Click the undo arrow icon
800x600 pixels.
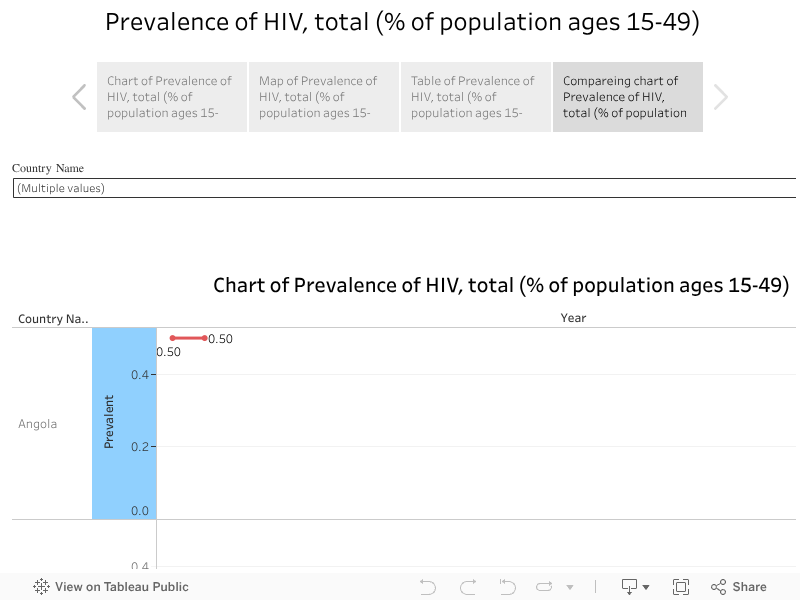coord(428,587)
